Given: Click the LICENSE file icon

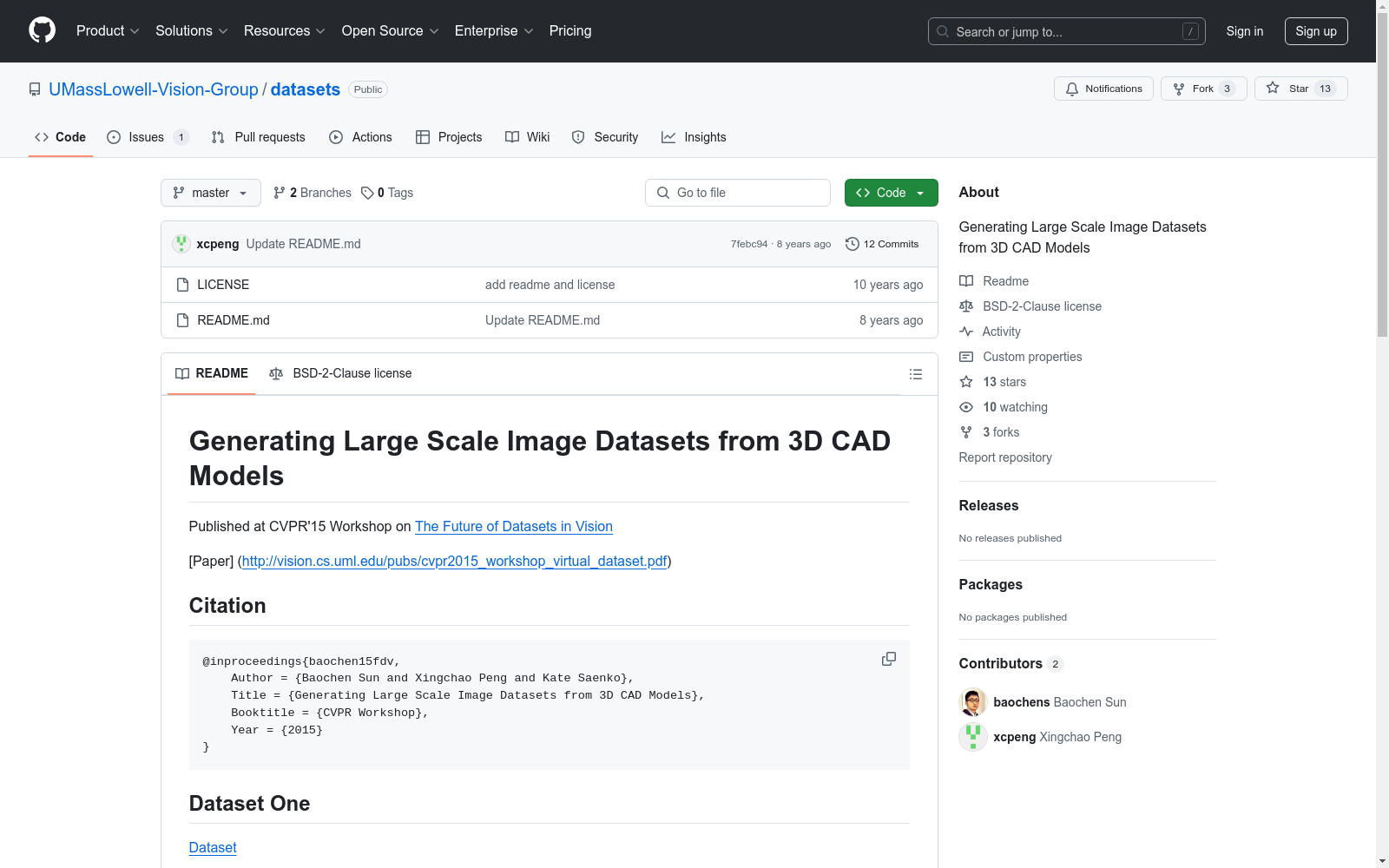Looking at the screenshot, I should click(182, 285).
